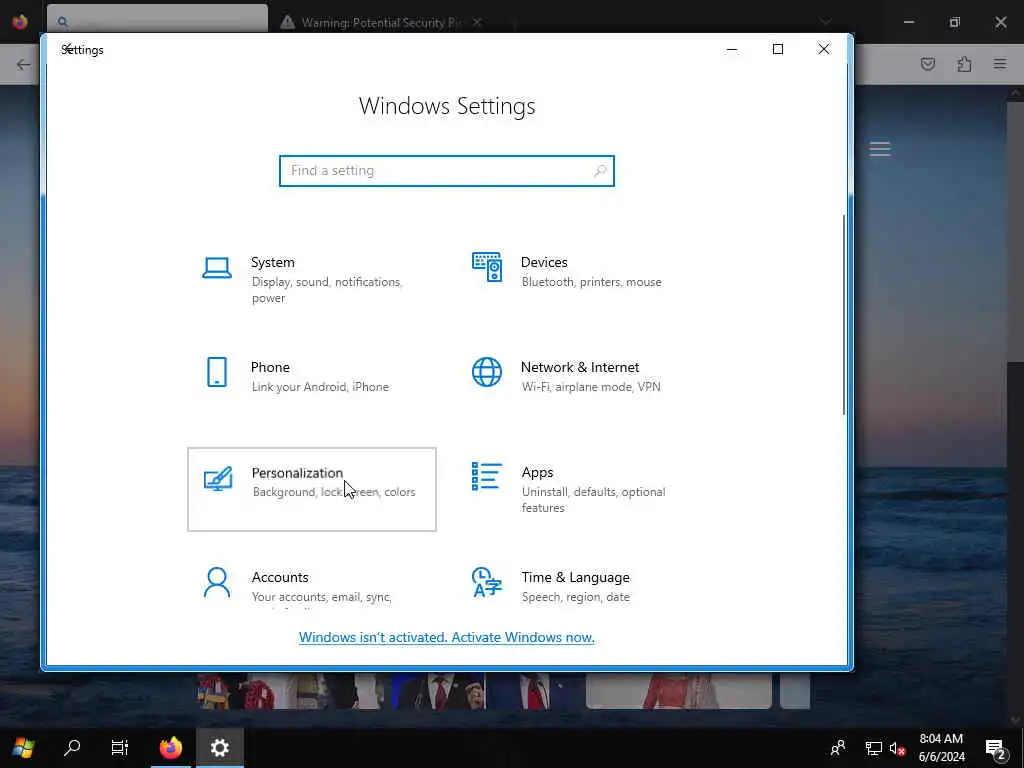
Task: Open Task View on the taskbar
Action: (120, 748)
